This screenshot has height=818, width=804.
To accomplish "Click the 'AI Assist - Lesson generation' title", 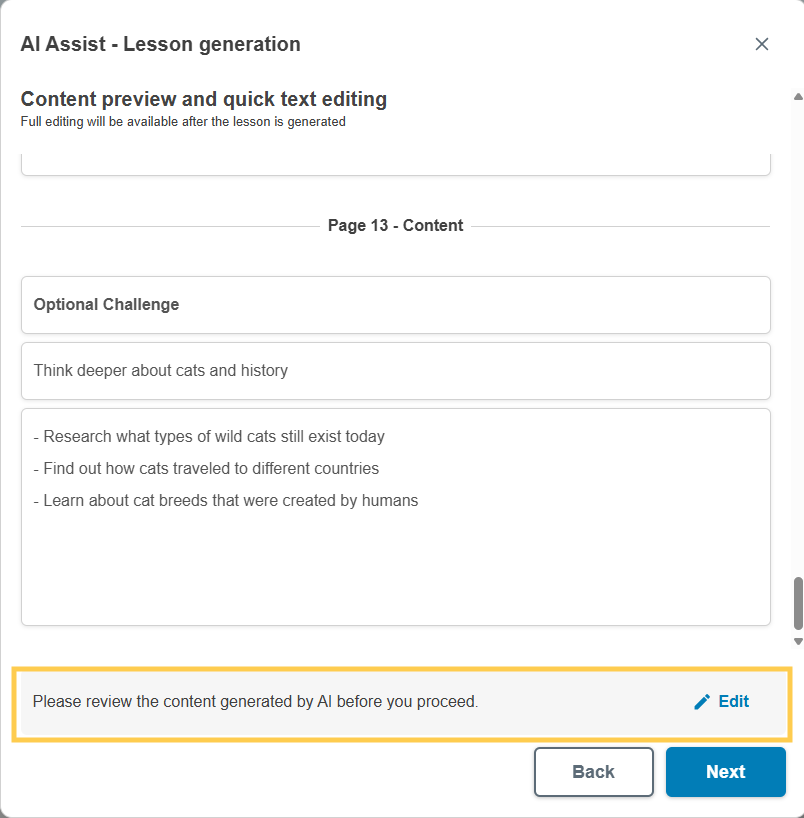I will coord(160,44).
